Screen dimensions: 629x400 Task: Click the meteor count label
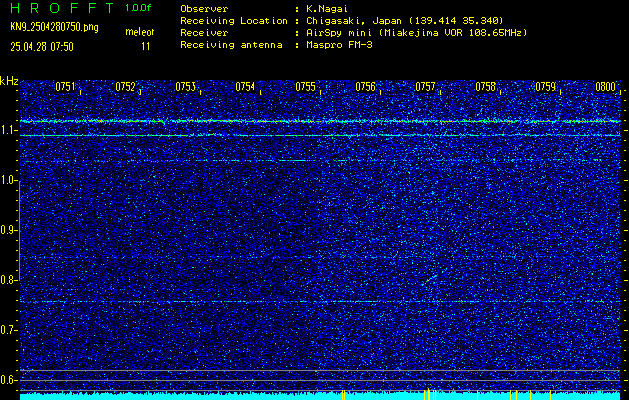click(x=140, y=32)
